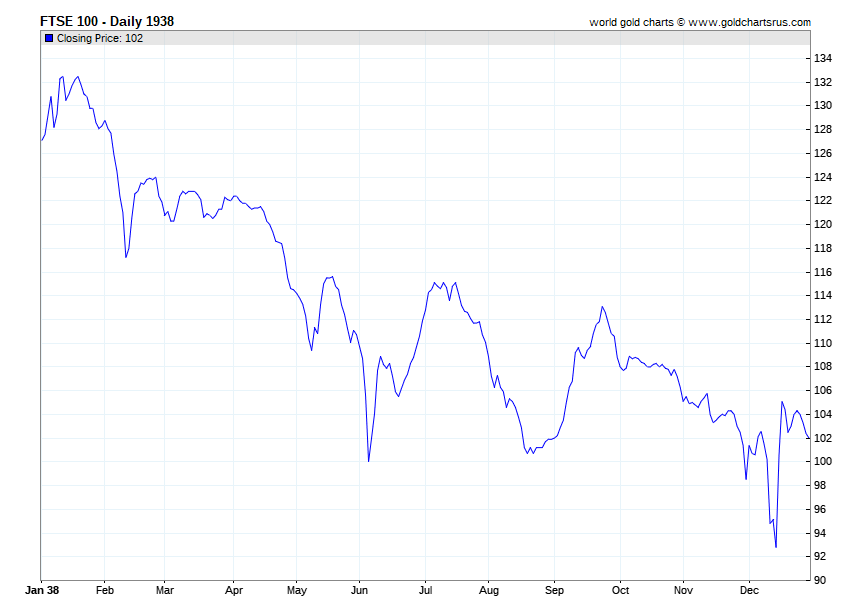Click the goldchartsrus.com credit text
The height and width of the screenshot is (616, 850).
tap(700, 22)
